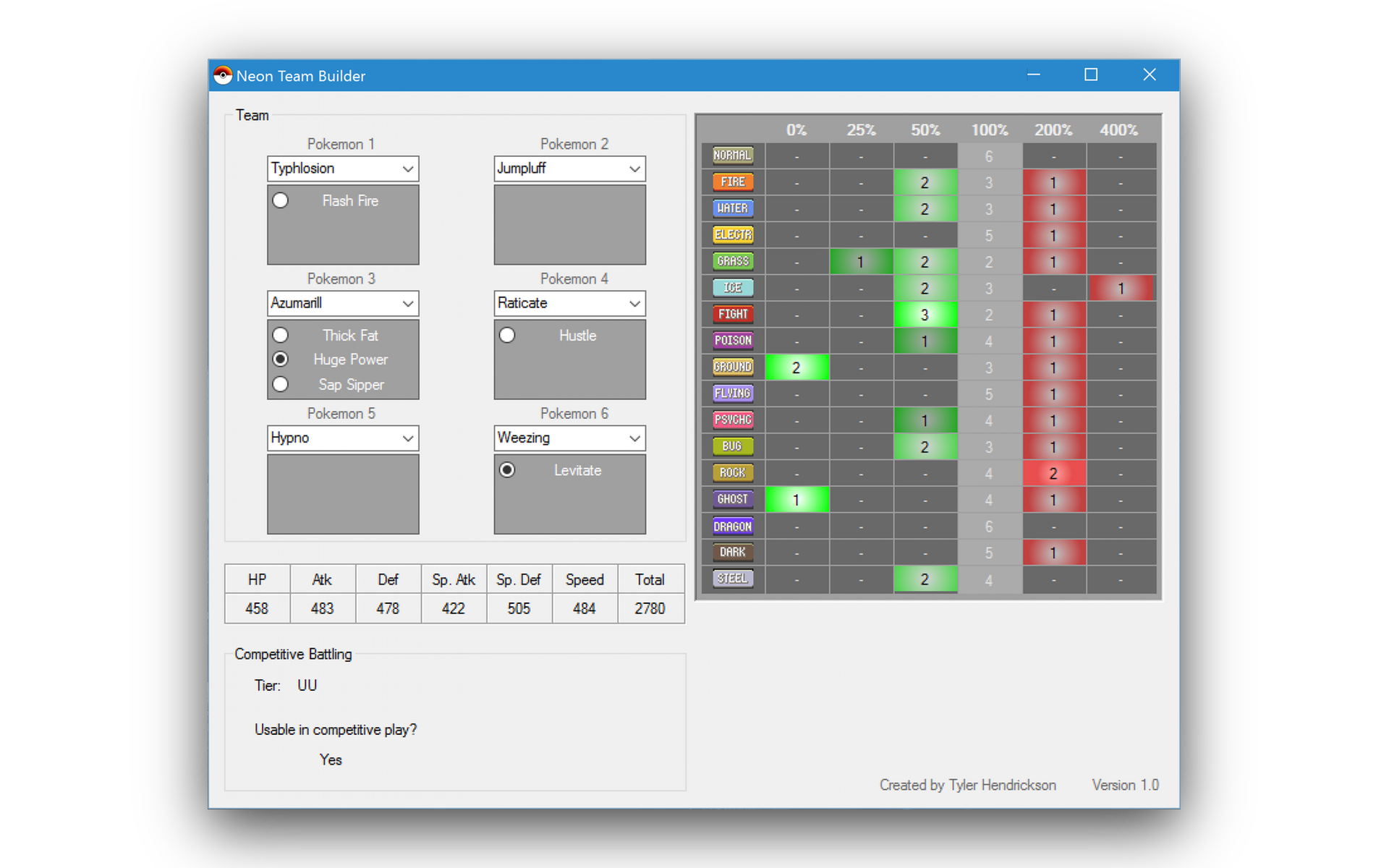Click the GROUND type badge icon
Viewport: 1389px width, 868px height.
click(733, 367)
